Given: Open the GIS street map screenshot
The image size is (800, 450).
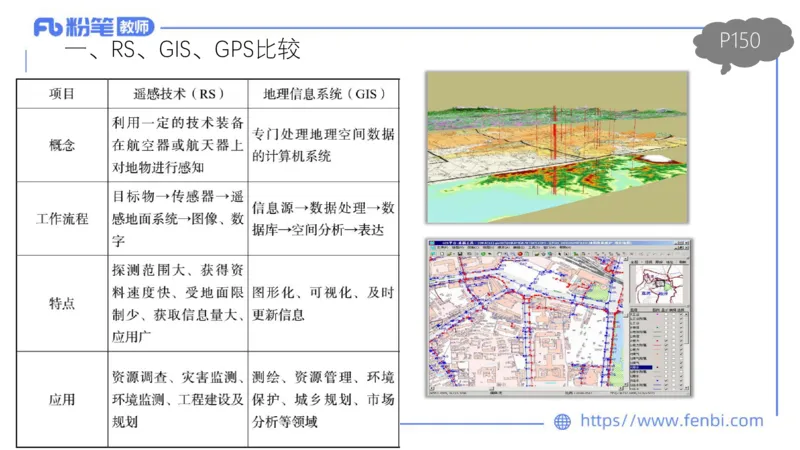Looking at the screenshot, I should pyautogui.click(x=559, y=317).
